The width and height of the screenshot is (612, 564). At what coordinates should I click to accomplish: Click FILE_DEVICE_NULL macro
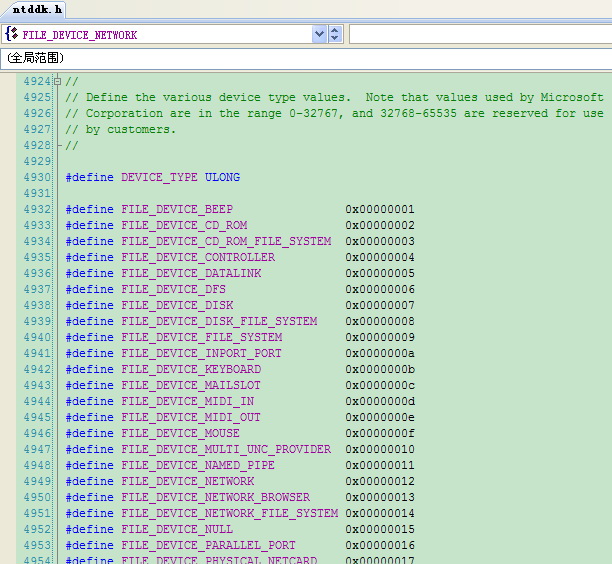[177, 529]
